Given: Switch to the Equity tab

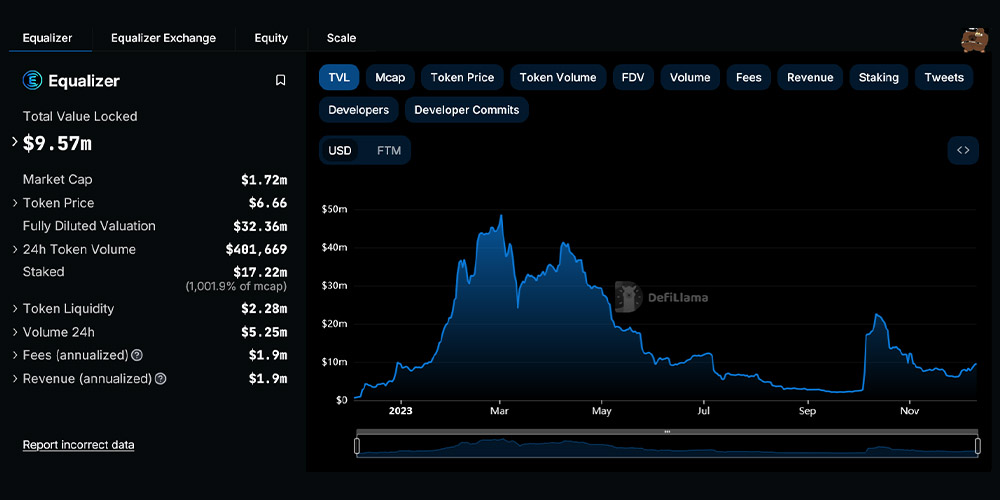Looking at the screenshot, I should tap(271, 38).
